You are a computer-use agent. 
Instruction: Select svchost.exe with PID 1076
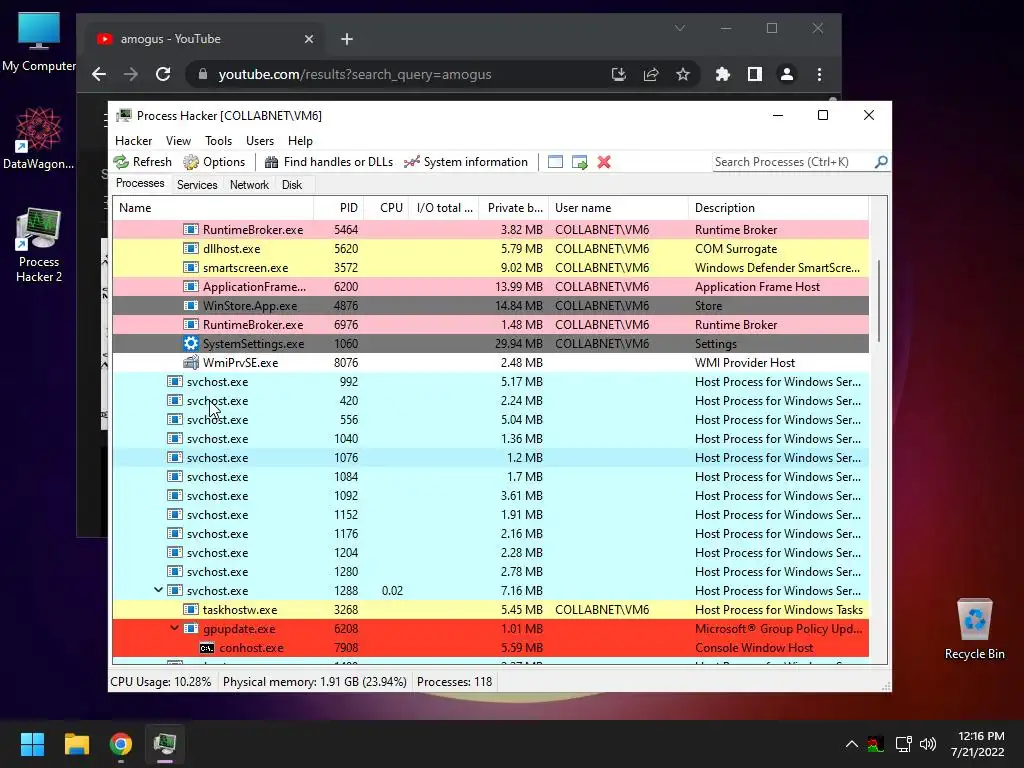click(x=491, y=458)
